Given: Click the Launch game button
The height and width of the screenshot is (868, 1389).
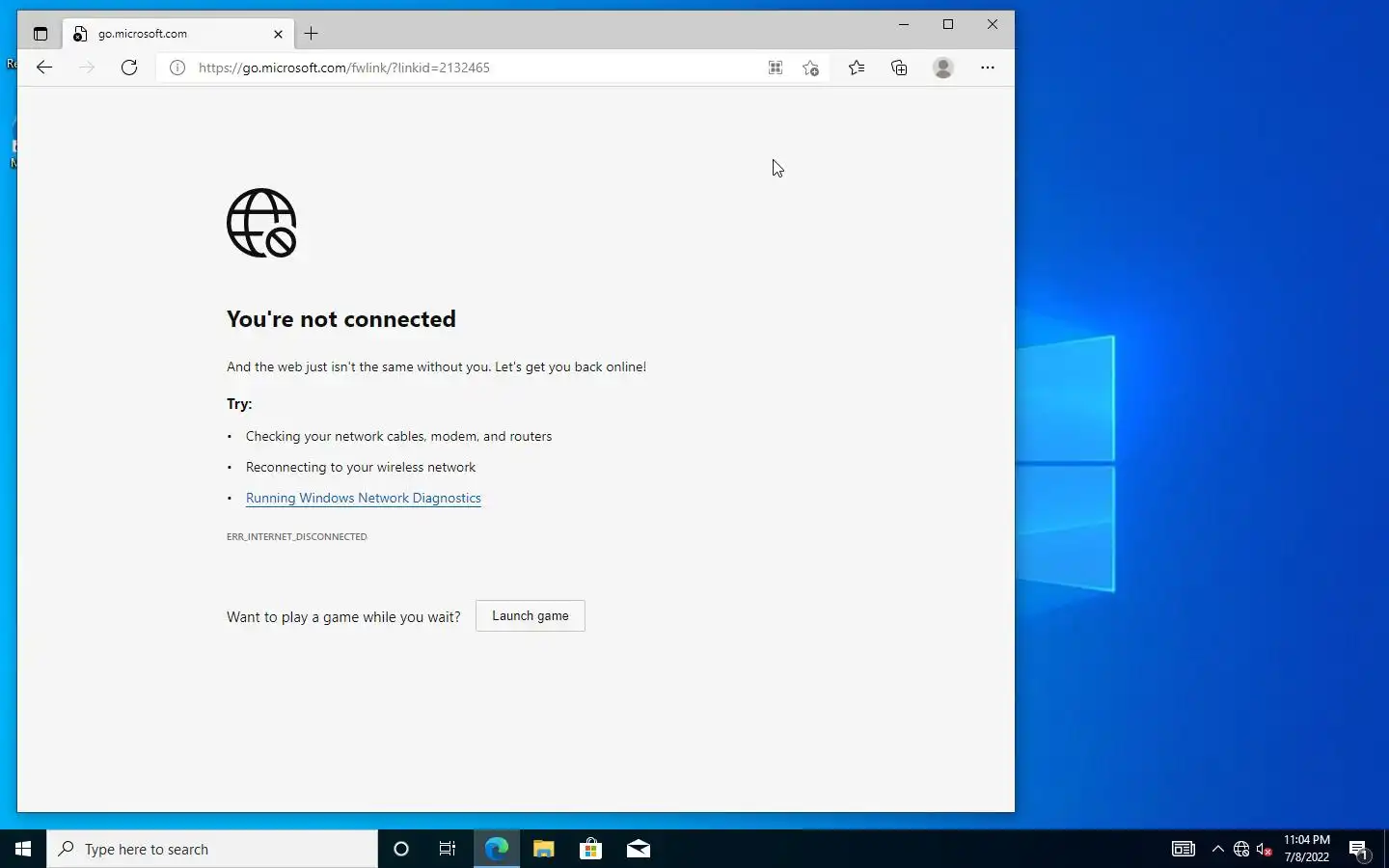Looking at the screenshot, I should (531, 616).
